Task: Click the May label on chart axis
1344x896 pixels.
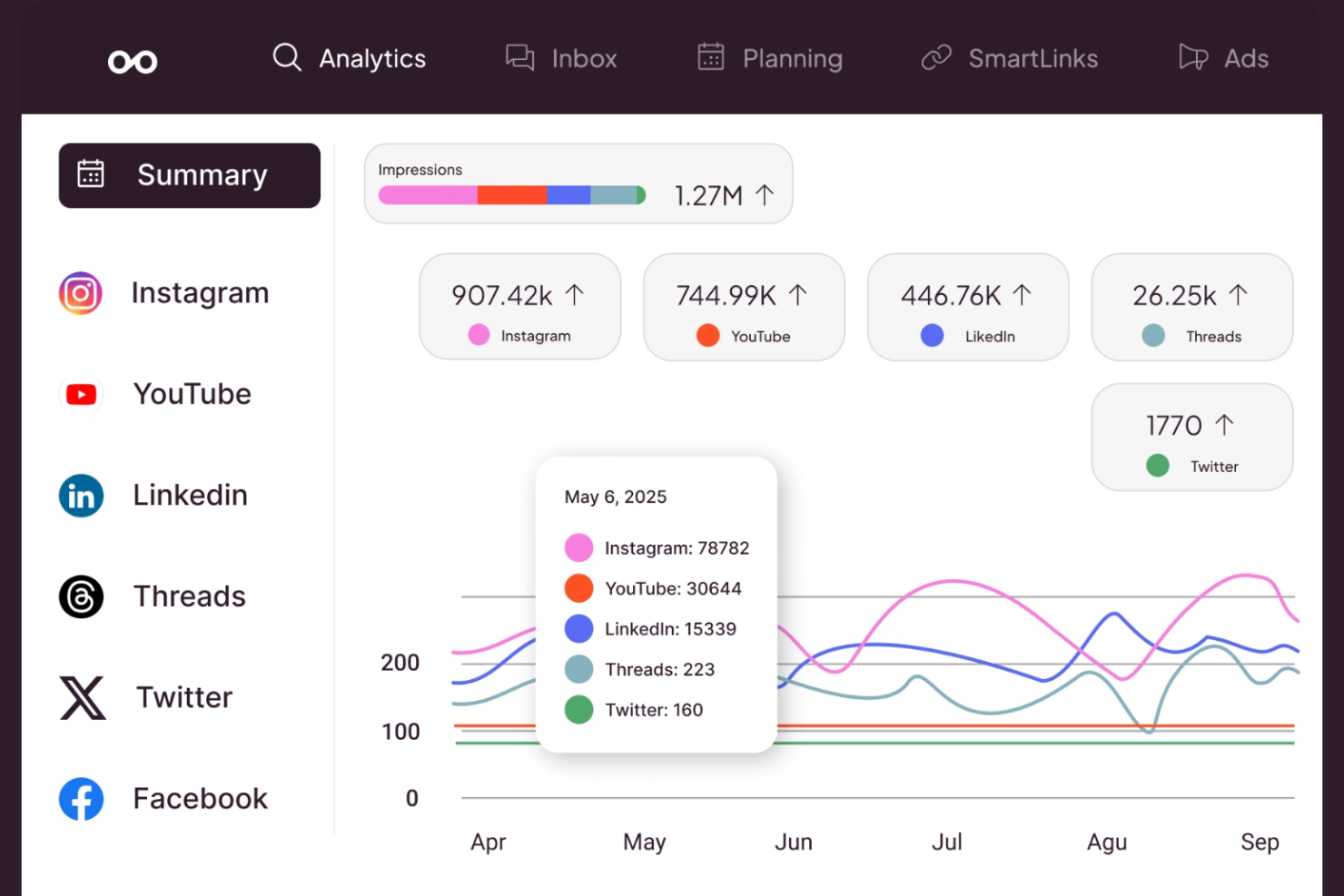Action: pos(645,843)
